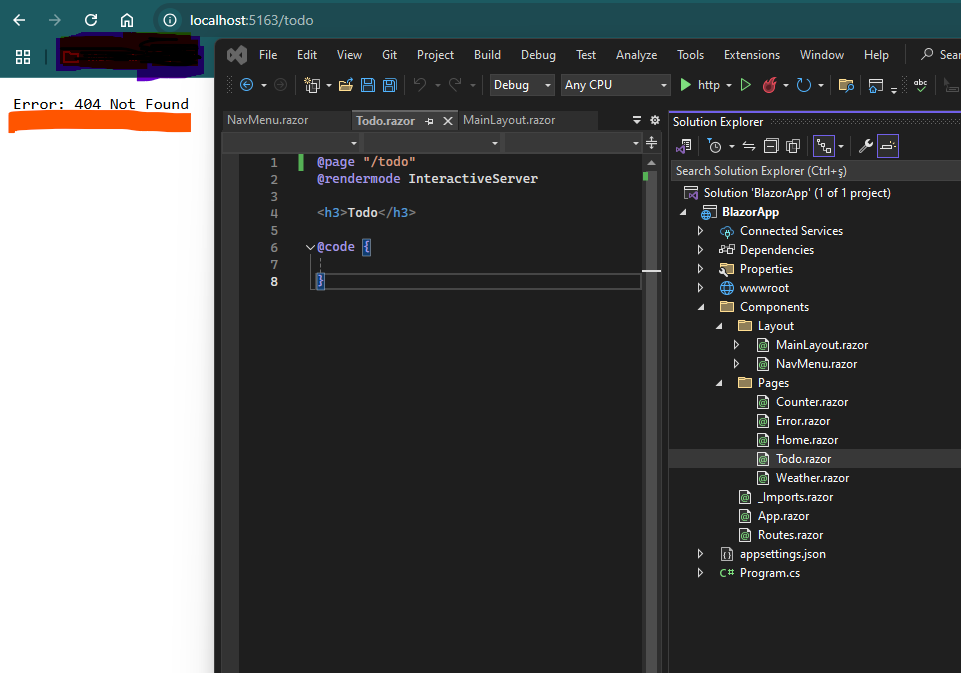Open the Build menu
Viewport: 961px width, 673px height.
(x=487, y=55)
